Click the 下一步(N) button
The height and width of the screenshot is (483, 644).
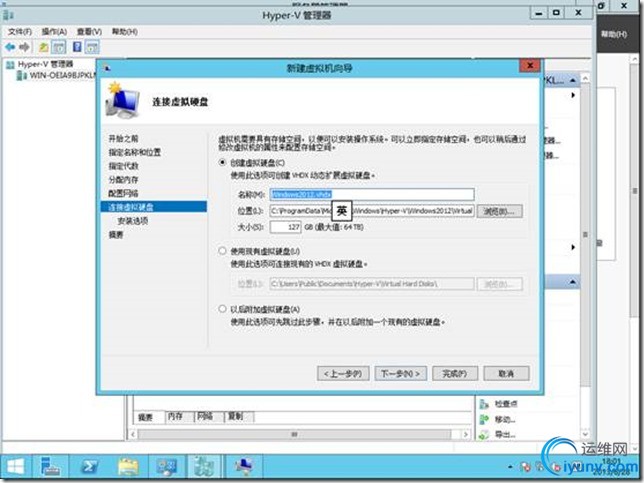[x=400, y=373]
